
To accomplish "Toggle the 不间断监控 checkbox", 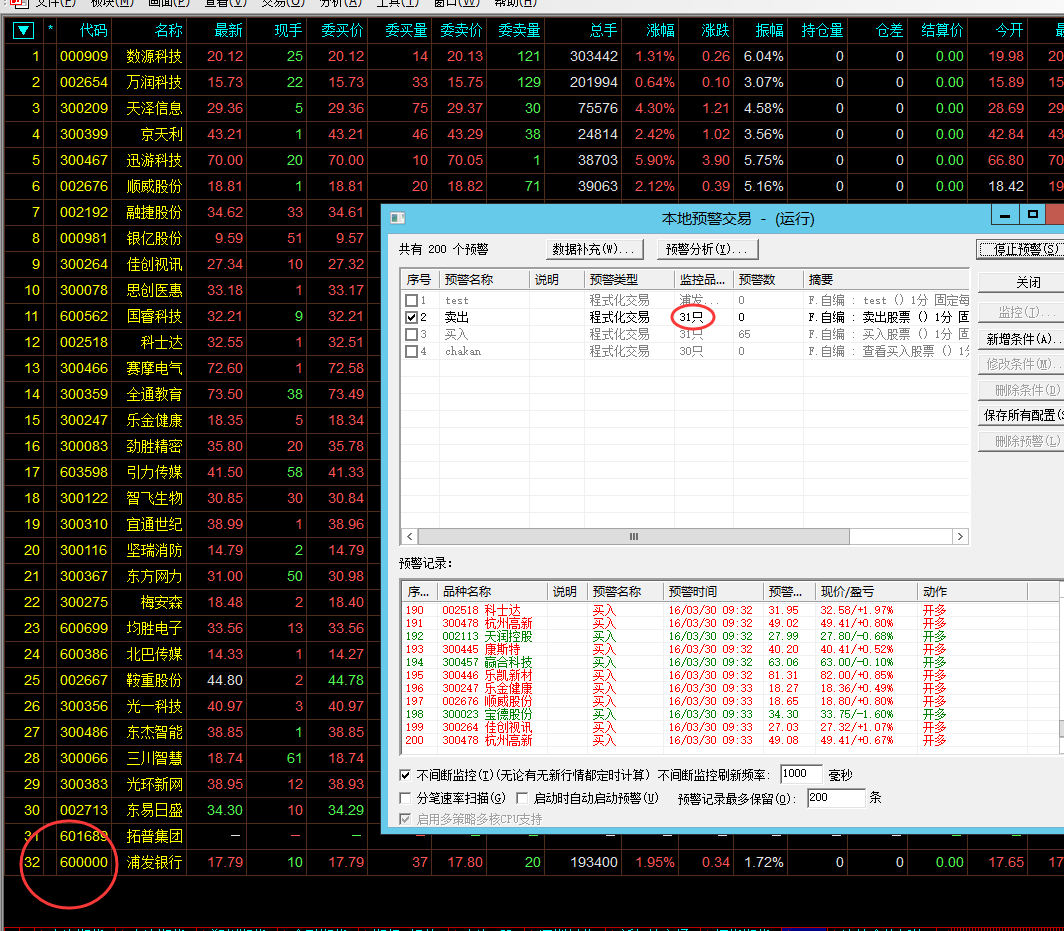I will [405, 775].
